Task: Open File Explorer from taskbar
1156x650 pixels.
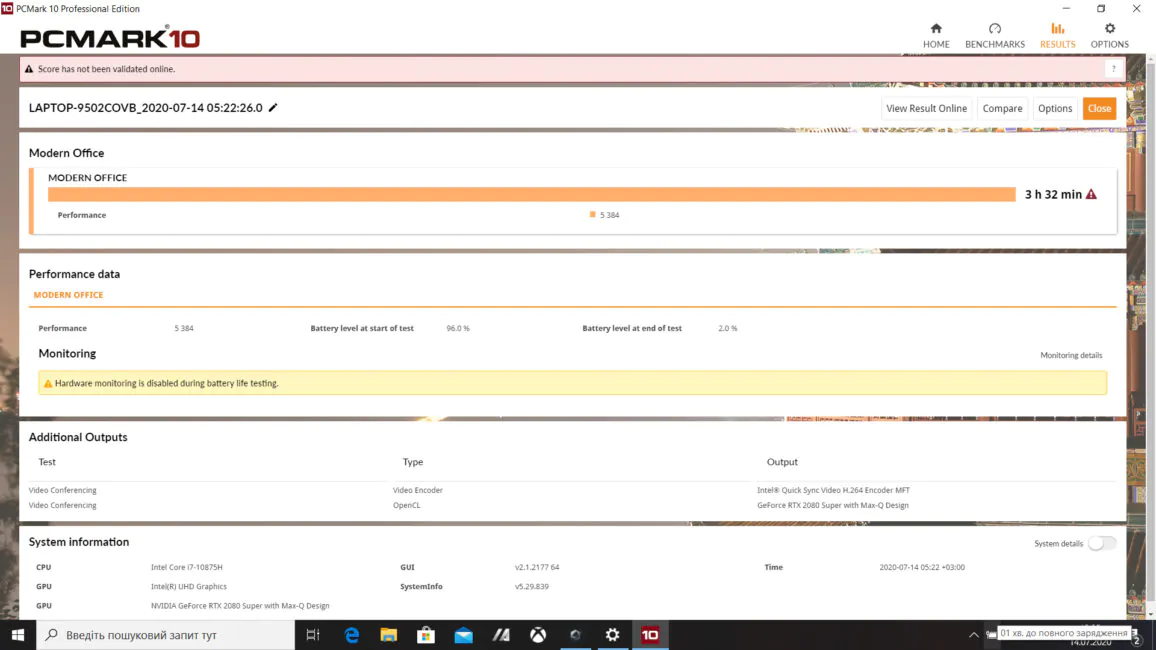Action: tap(389, 635)
